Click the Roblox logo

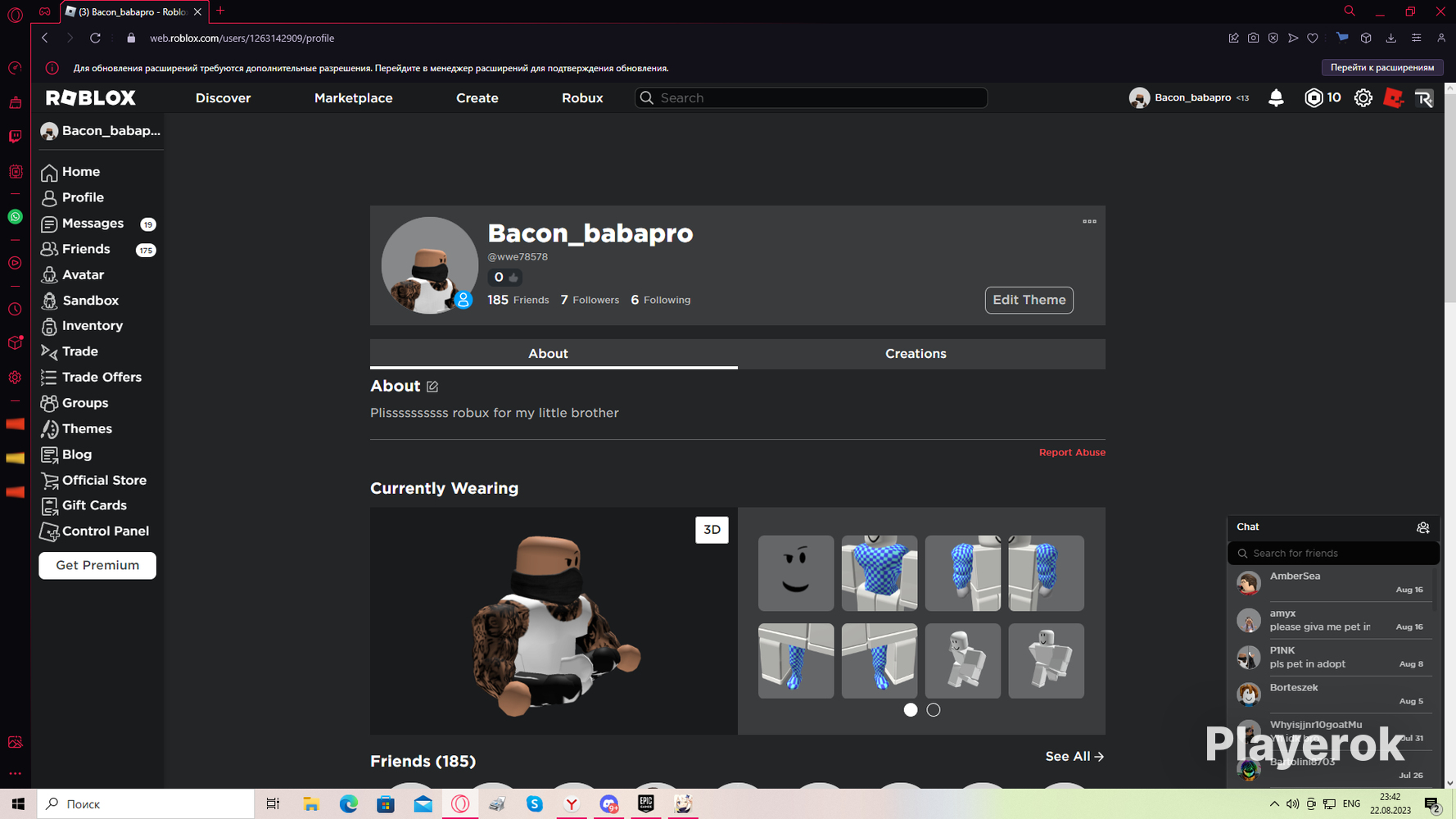click(91, 97)
